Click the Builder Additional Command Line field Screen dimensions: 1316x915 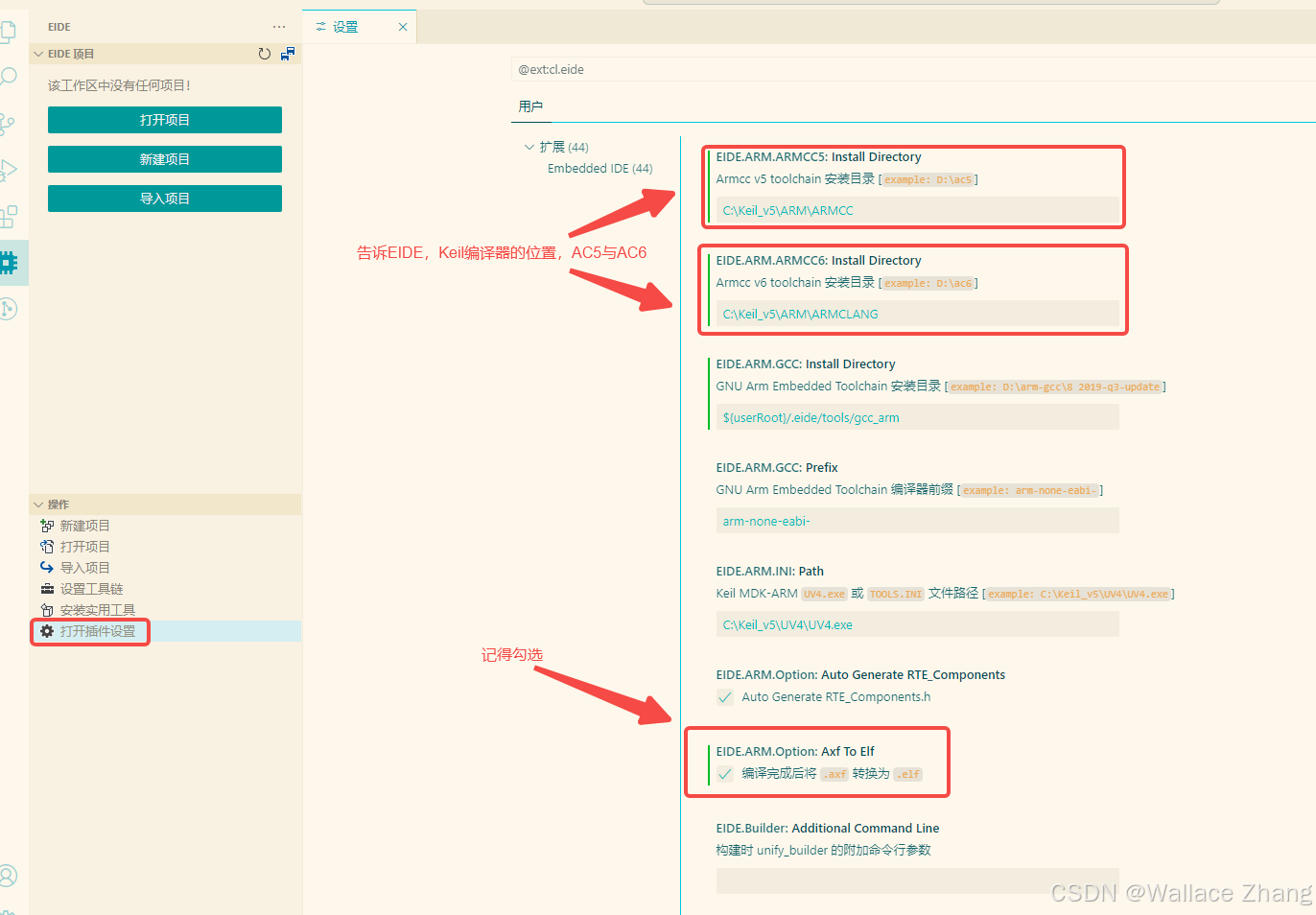(917, 881)
